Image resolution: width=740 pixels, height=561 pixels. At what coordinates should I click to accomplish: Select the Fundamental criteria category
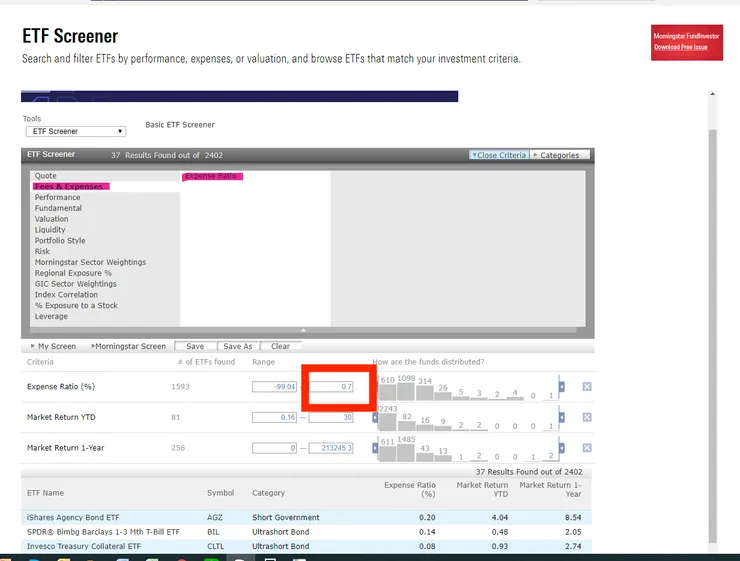point(58,209)
